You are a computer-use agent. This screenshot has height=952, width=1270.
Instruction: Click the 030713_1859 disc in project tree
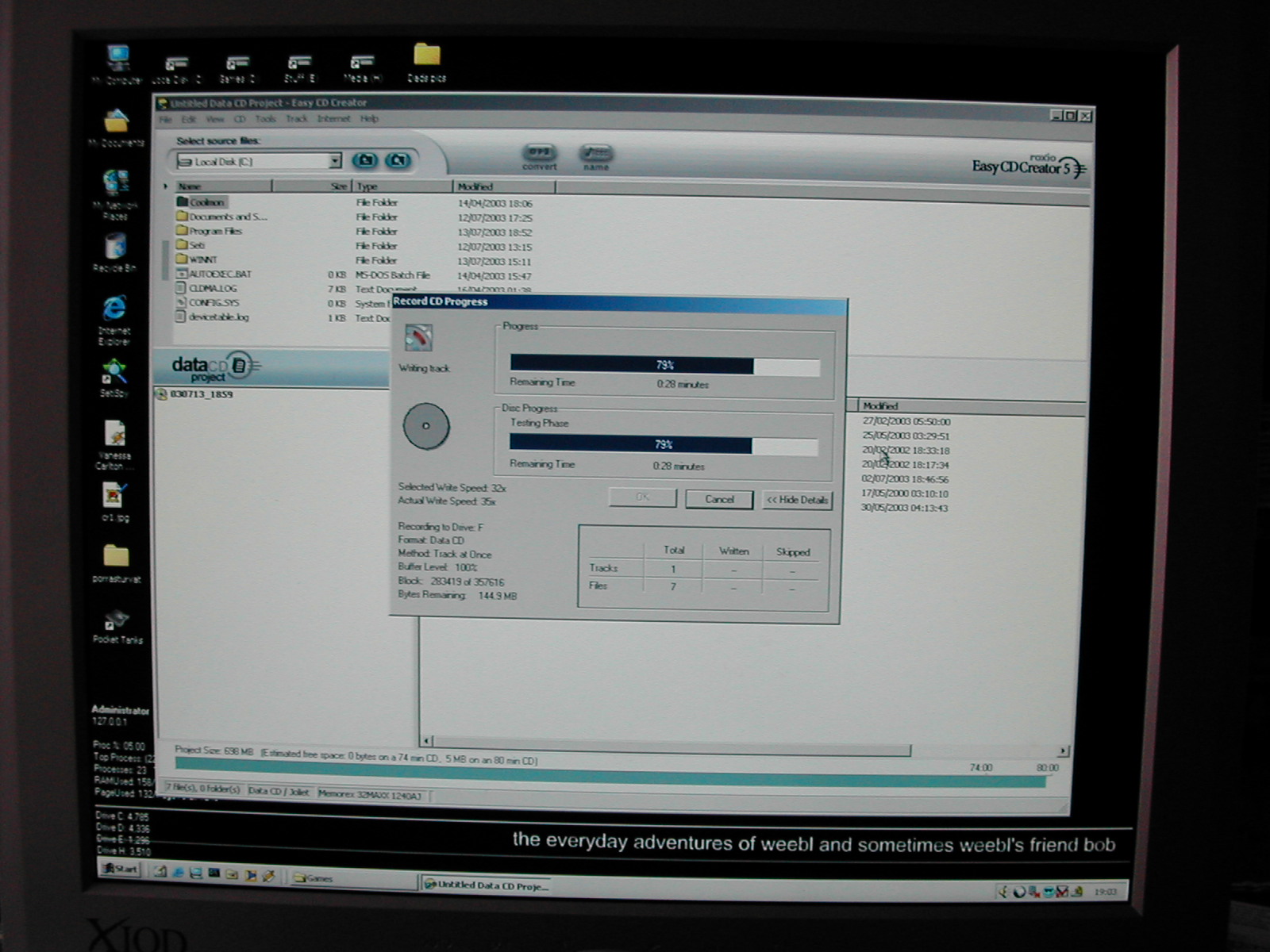201,394
